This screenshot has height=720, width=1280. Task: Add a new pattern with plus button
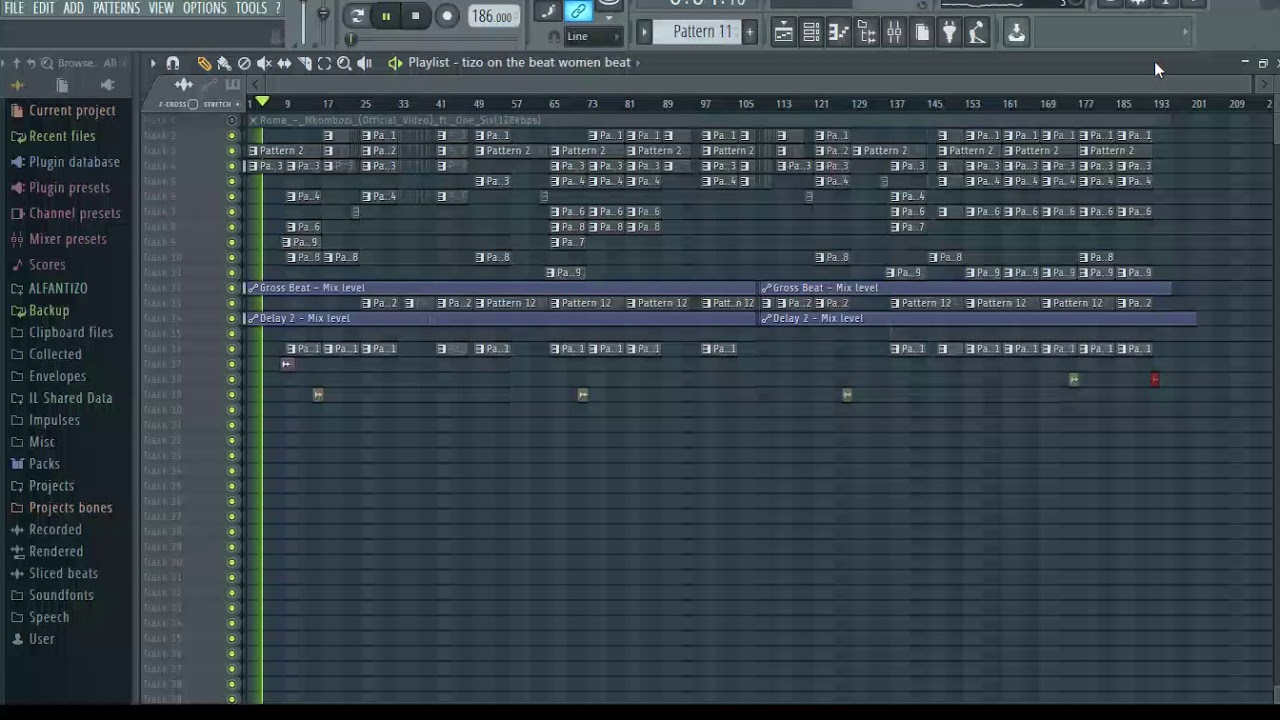749,32
